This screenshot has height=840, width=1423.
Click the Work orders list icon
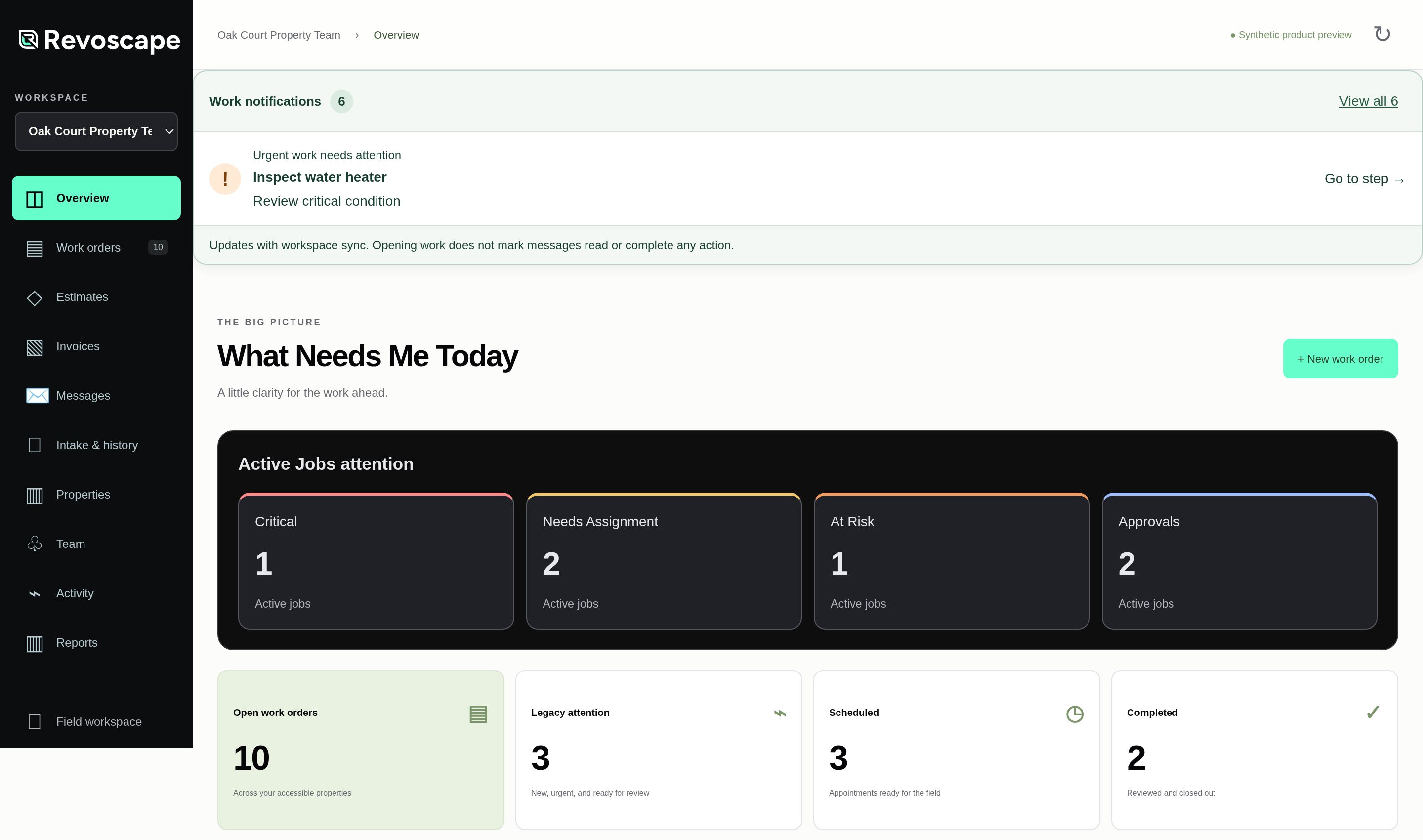35,249
